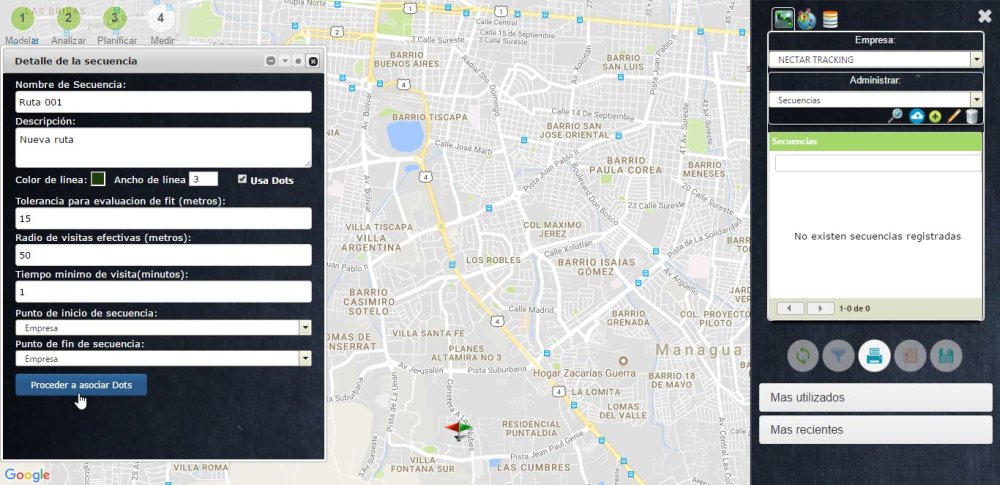Click the Secuencias green list header

[876, 142]
